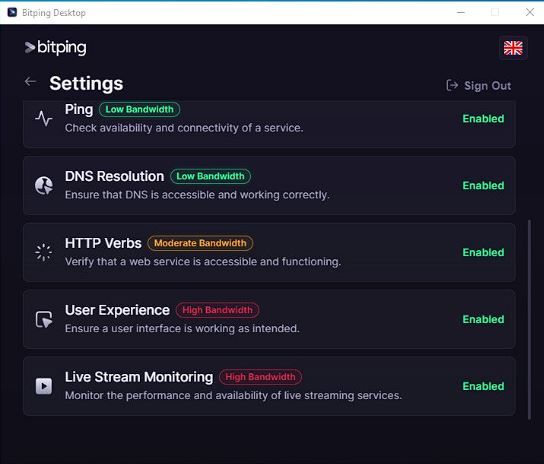
Task: Click 'Ensure a user interface is working' description
Action: coord(182,329)
